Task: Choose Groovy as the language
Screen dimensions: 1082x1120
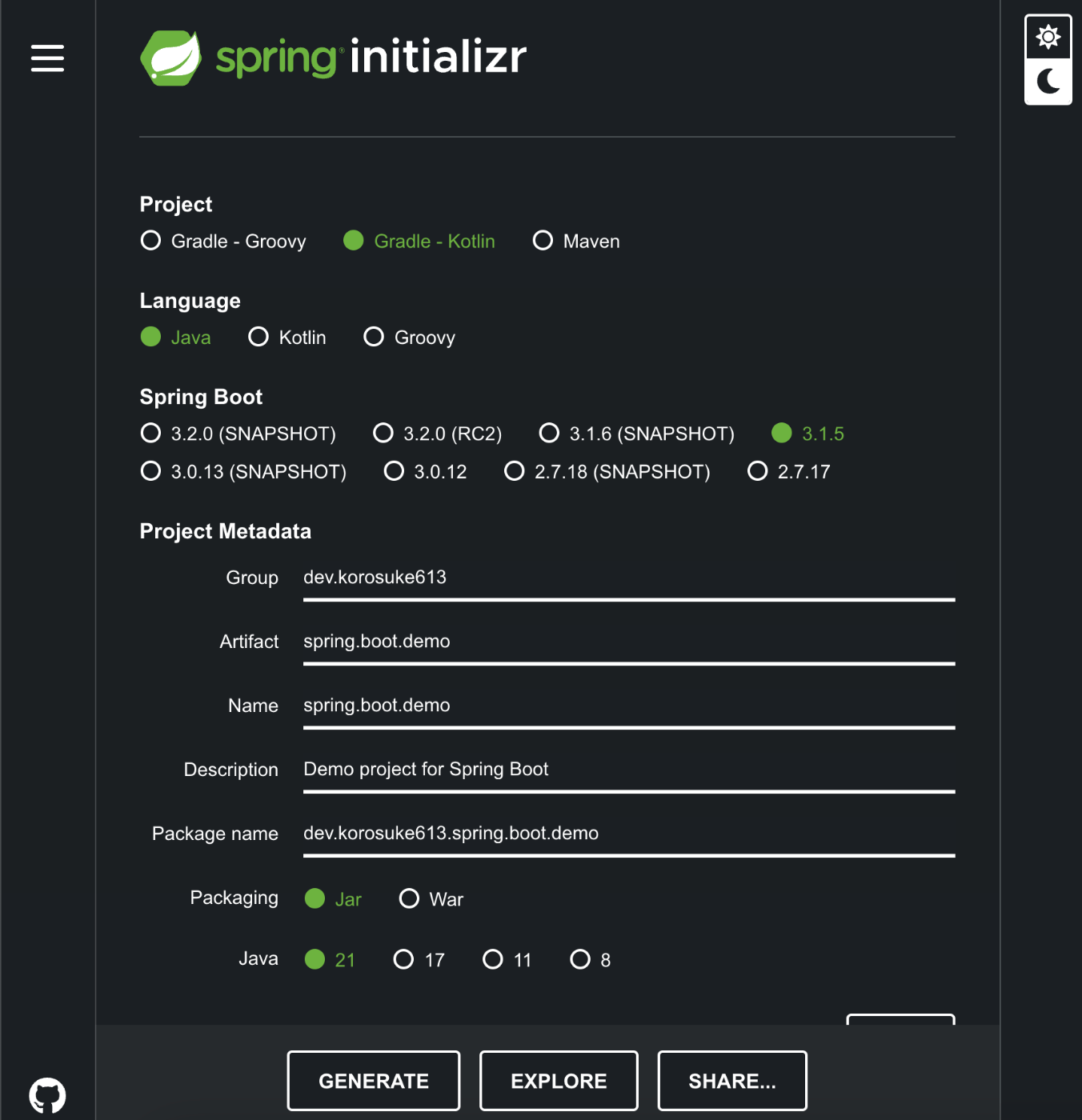Action: click(x=410, y=337)
